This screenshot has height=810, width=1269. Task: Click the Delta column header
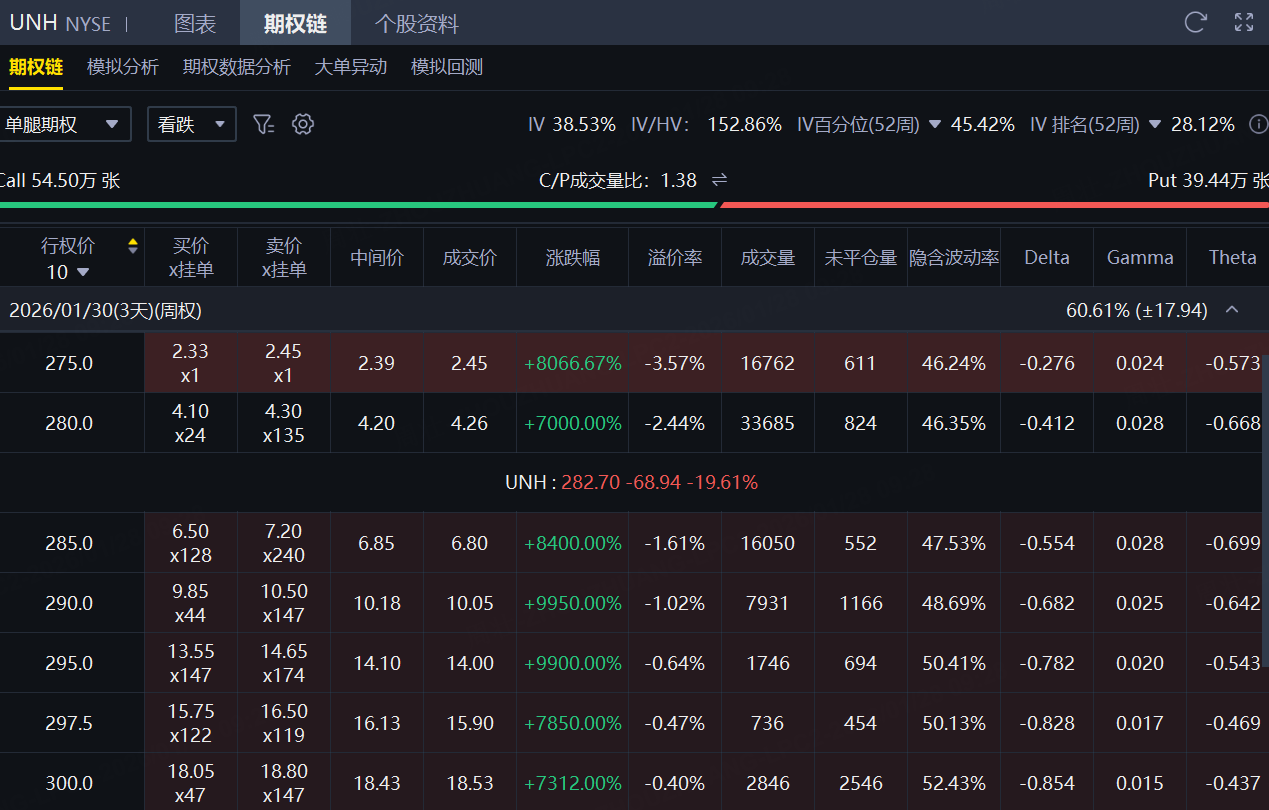(1047, 258)
